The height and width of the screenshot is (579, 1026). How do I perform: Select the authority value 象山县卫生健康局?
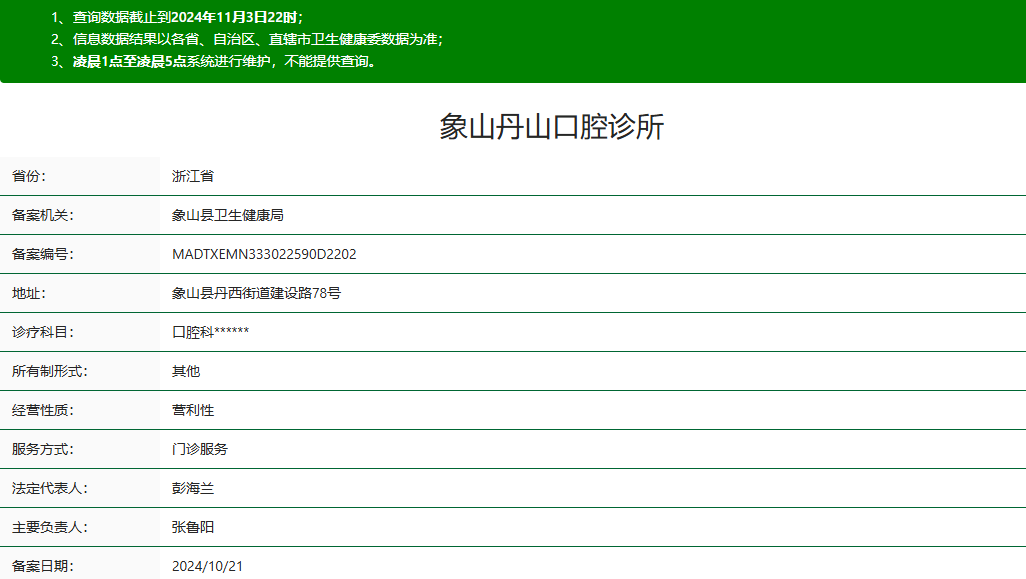click(x=228, y=215)
